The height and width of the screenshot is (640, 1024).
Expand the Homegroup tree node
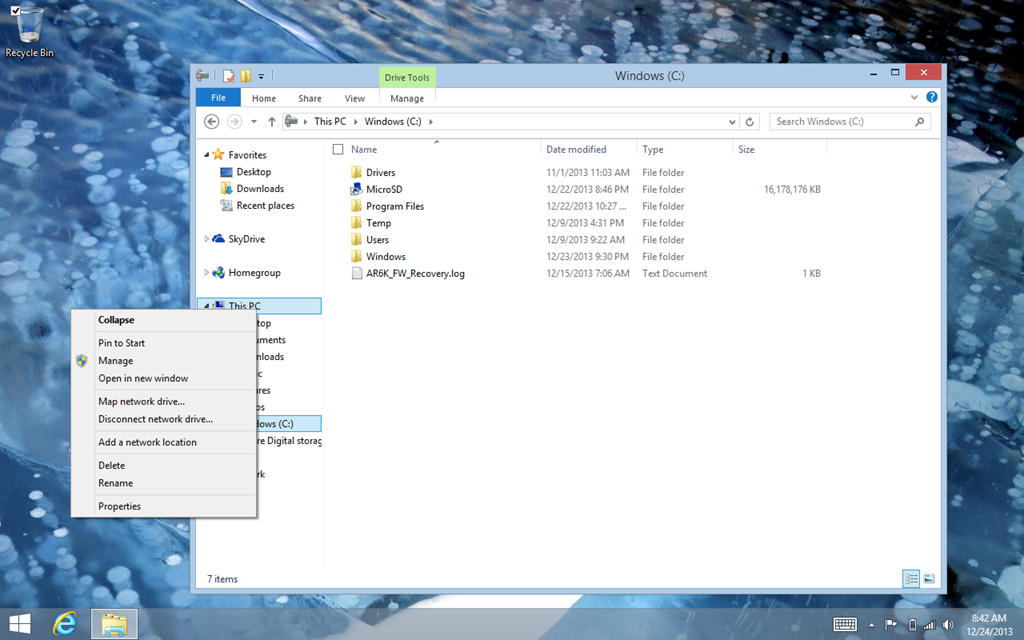(x=207, y=272)
